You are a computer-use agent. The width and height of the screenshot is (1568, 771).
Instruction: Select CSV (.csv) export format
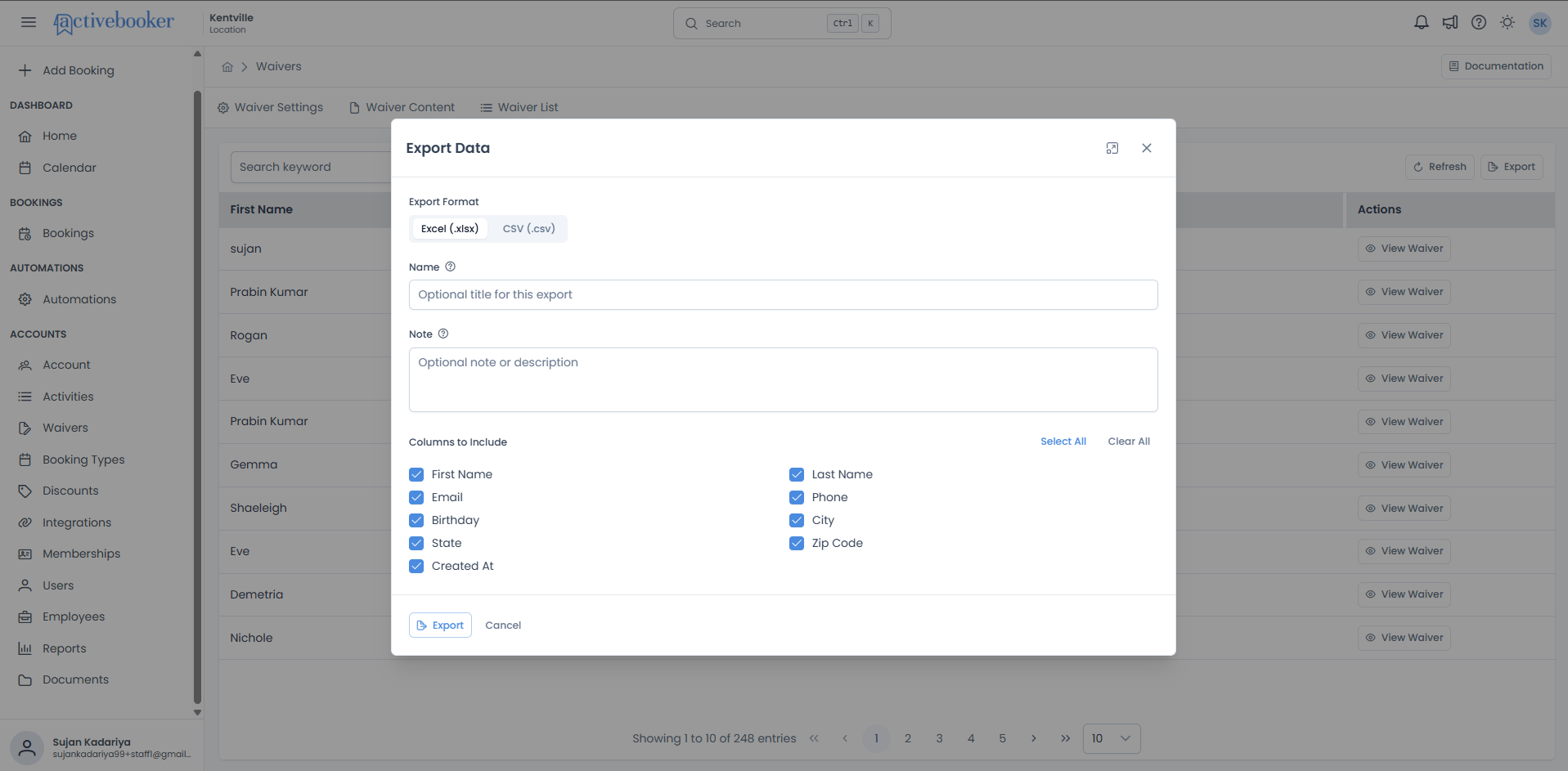click(x=528, y=229)
